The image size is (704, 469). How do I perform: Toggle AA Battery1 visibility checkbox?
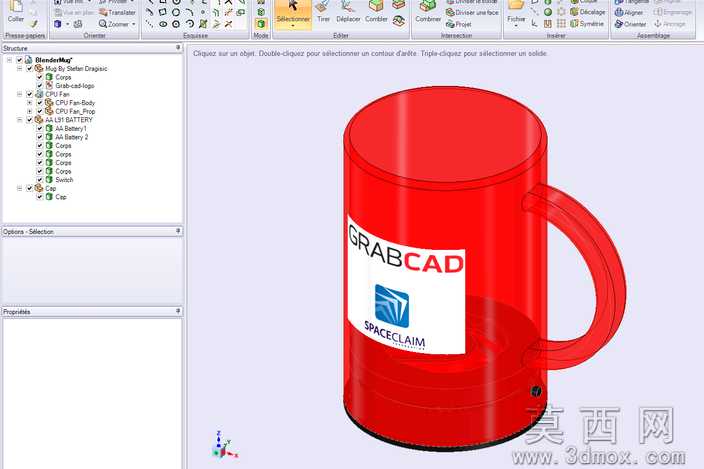tap(40, 128)
